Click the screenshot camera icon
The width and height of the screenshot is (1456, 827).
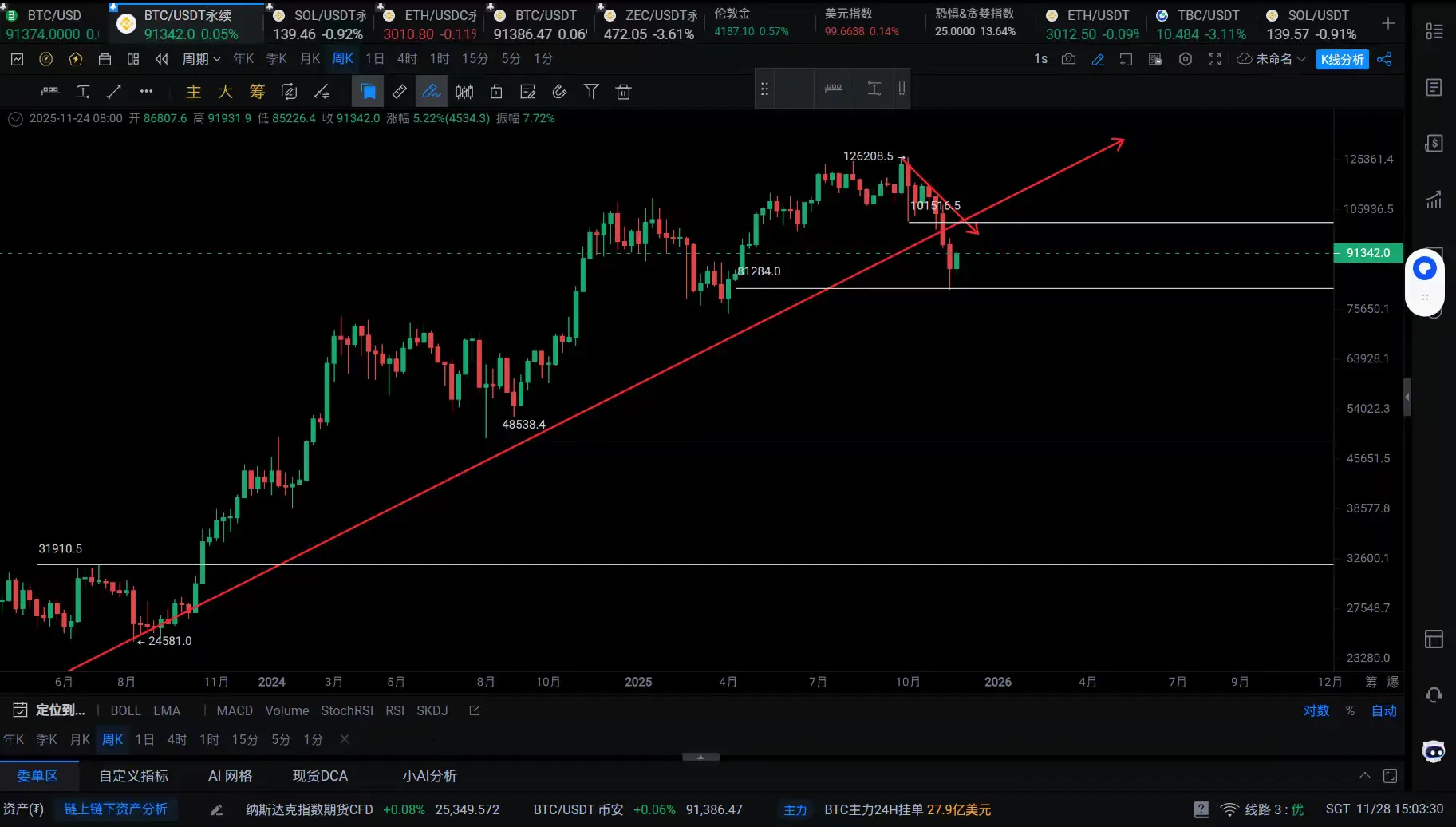[1068, 59]
